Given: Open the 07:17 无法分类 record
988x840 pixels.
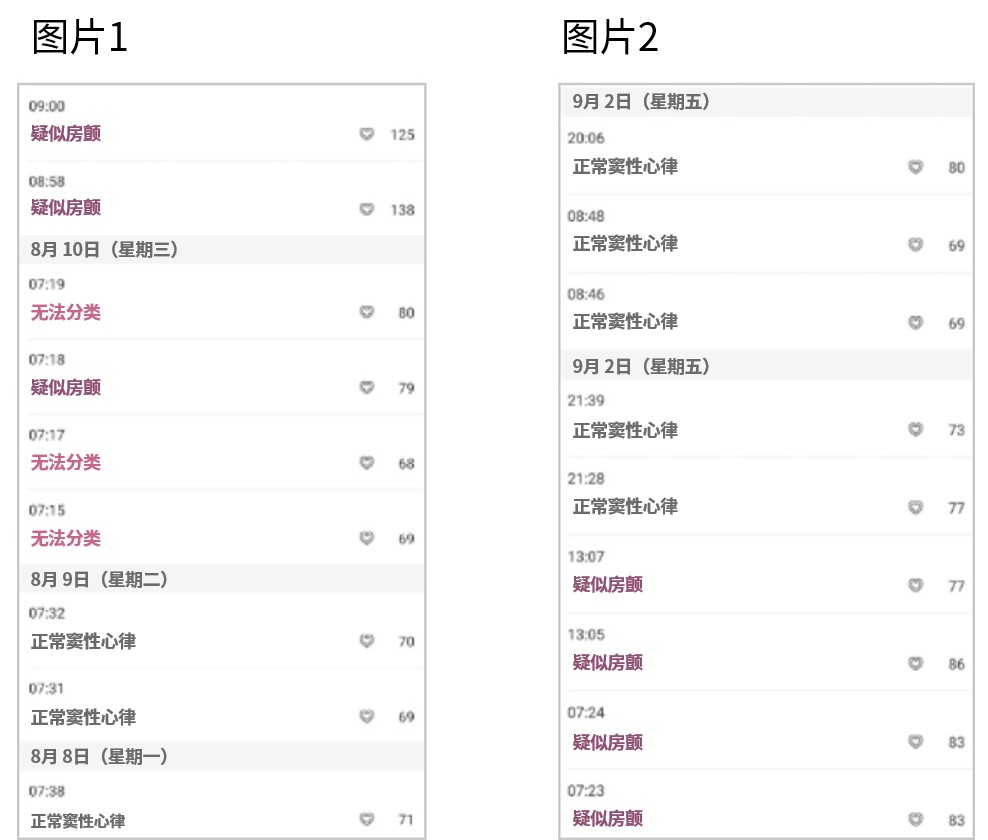Looking at the screenshot, I should (x=222, y=452).
